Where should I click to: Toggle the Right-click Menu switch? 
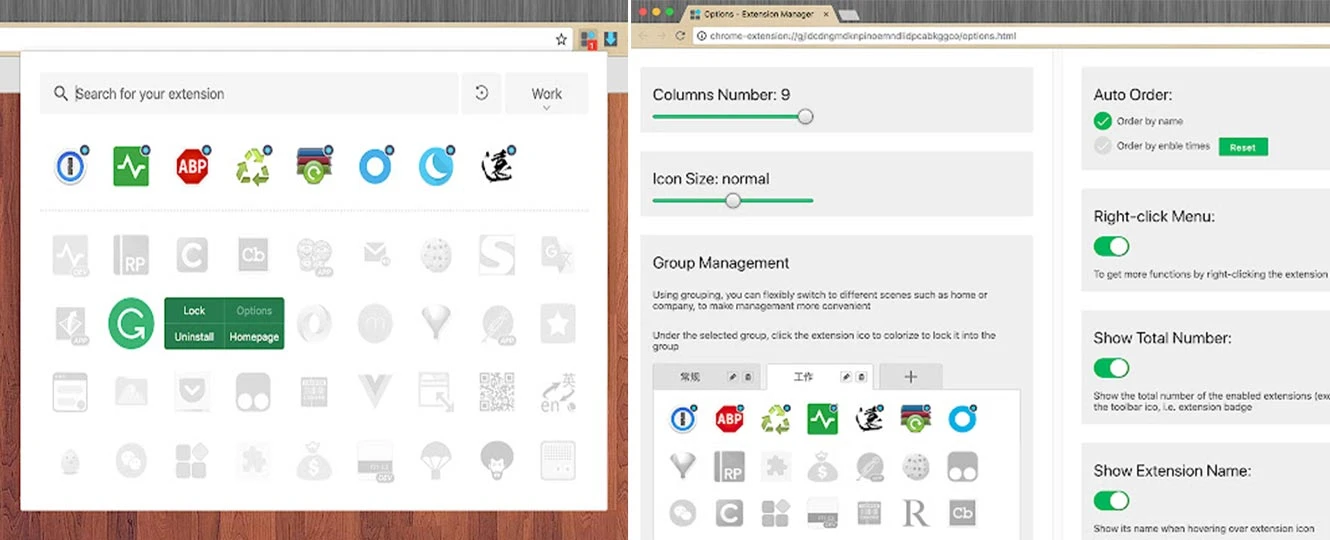(1111, 246)
